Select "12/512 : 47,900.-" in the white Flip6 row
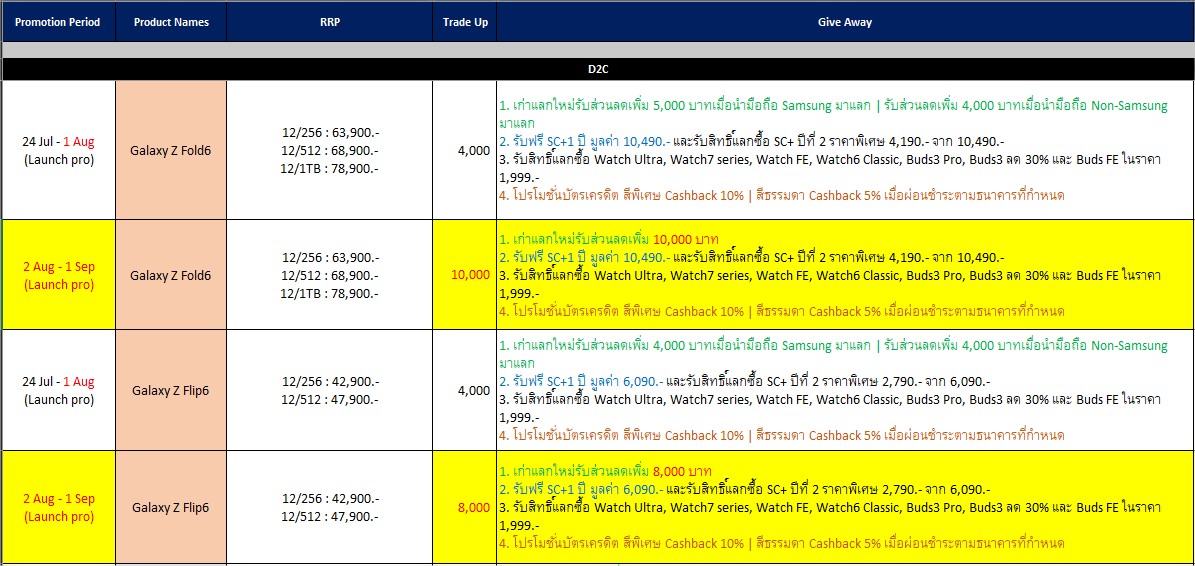The height and width of the screenshot is (566, 1195). click(329, 399)
